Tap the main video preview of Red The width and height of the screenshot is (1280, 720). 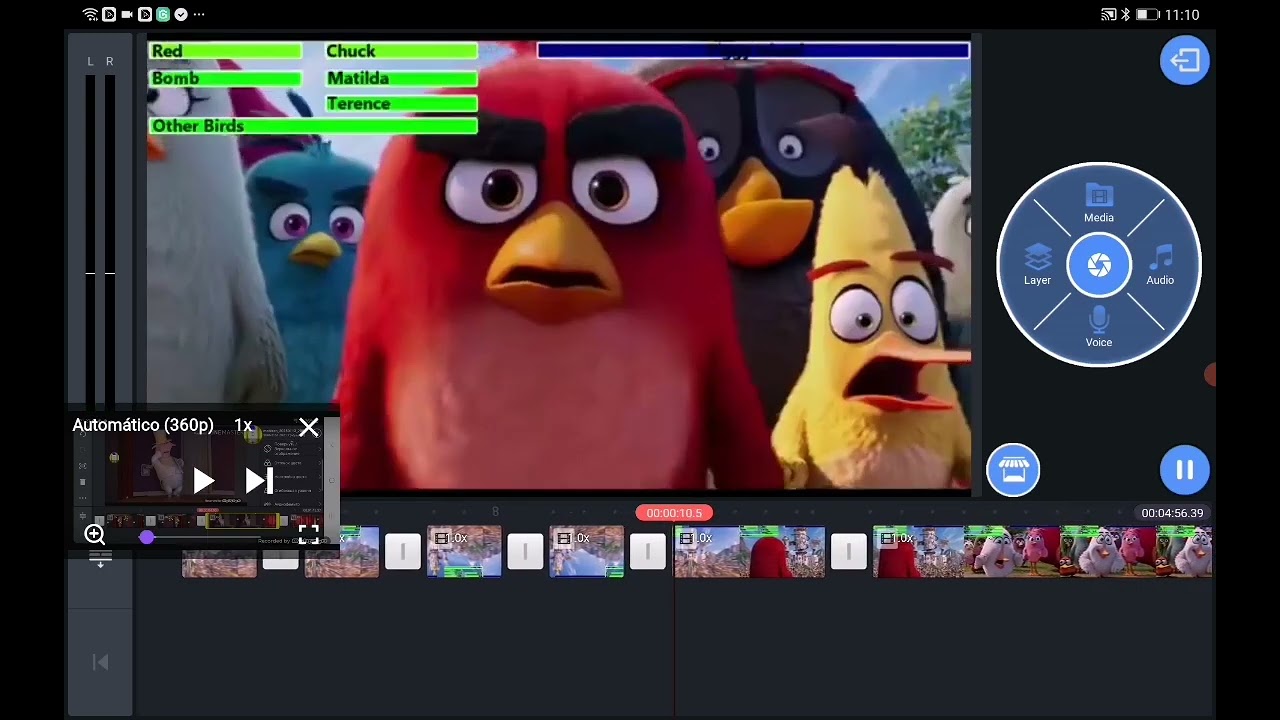(558, 265)
